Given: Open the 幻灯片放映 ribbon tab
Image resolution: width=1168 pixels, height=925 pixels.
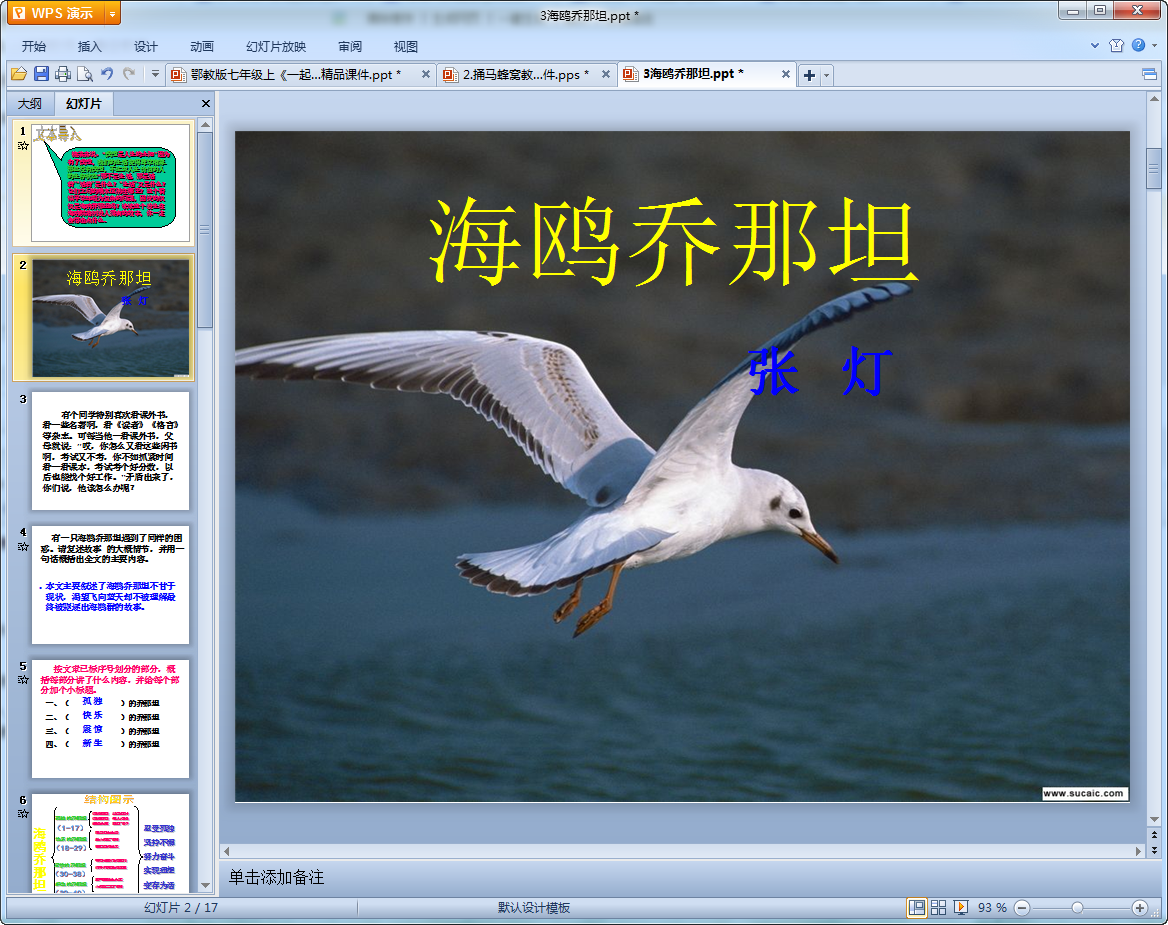Looking at the screenshot, I should coord(276,46).
